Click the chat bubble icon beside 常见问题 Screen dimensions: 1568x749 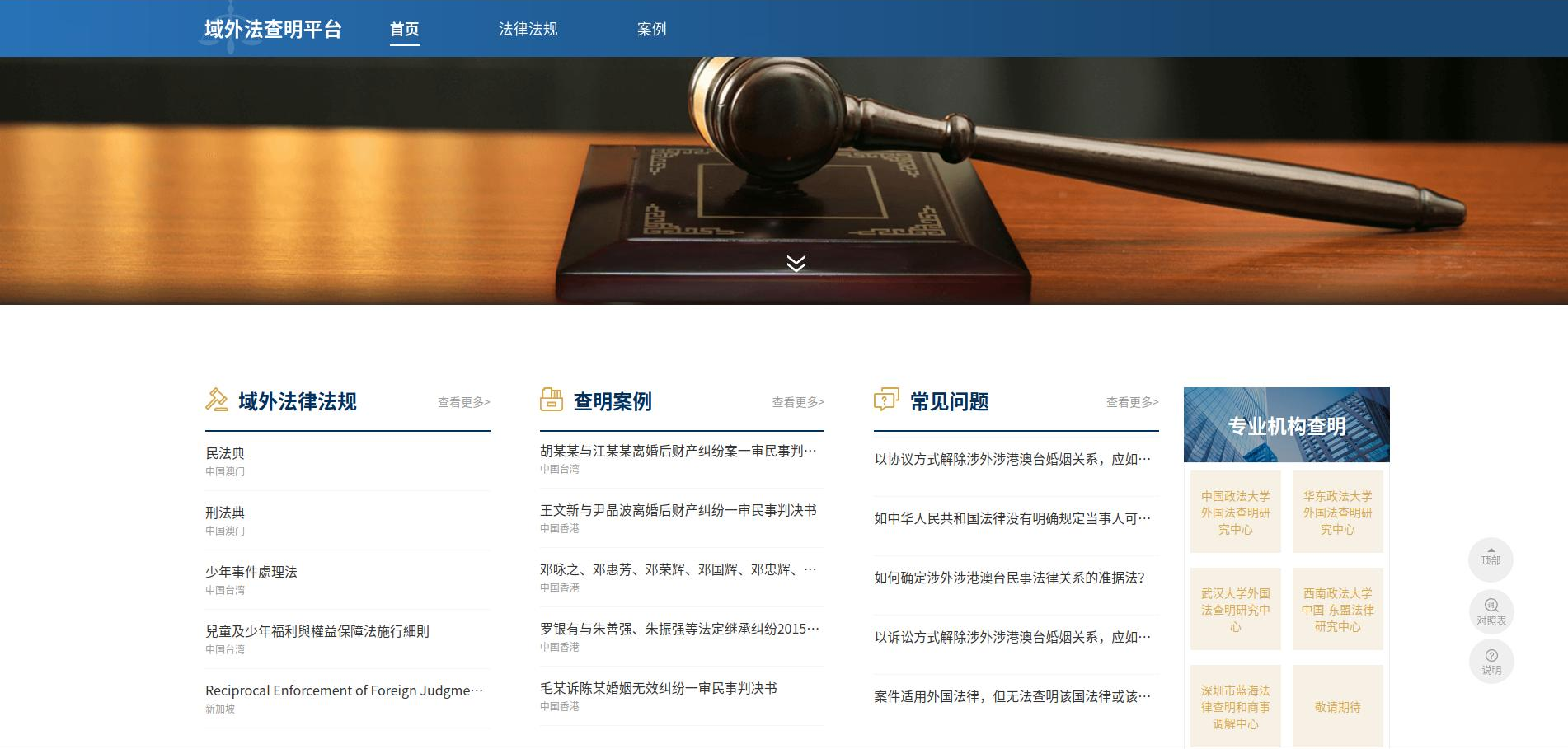coord(885,400)
